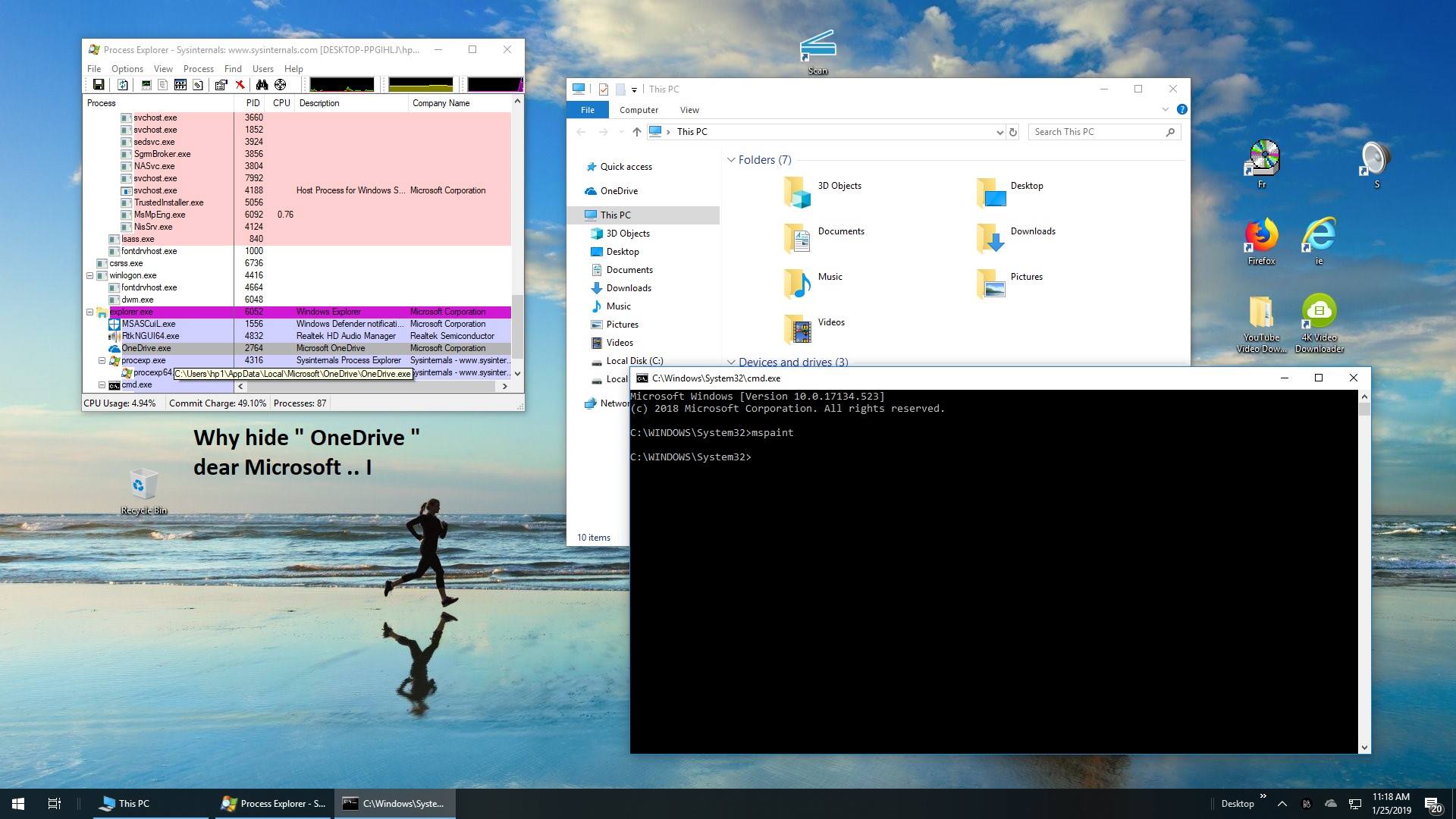Screen dimensions: 1456x819
Task: Select Music folder in Folders group
Action: click(812, 283)
